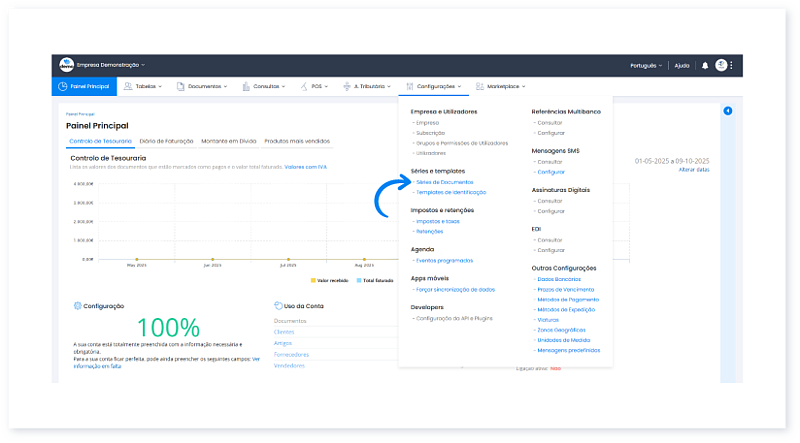
Task: Click the blue collapse arrow on right sidebar
Action: 727,110
